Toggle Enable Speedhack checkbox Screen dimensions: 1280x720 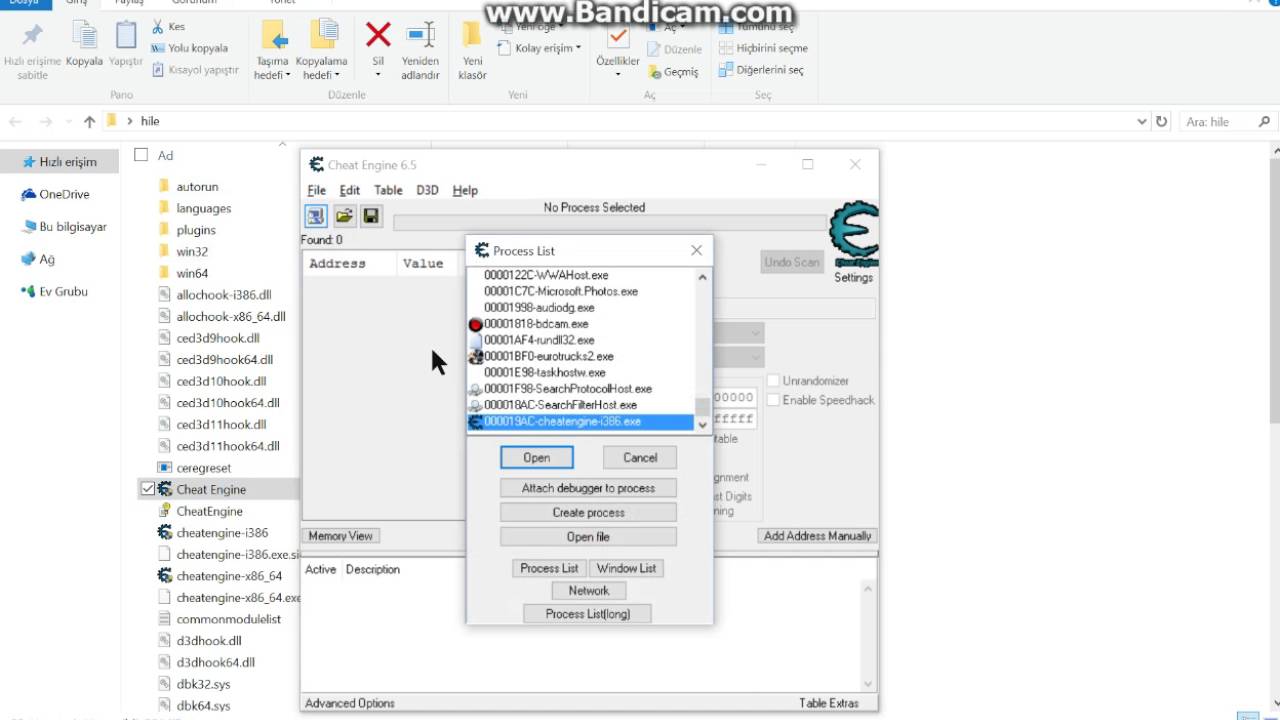coord(773,400)
